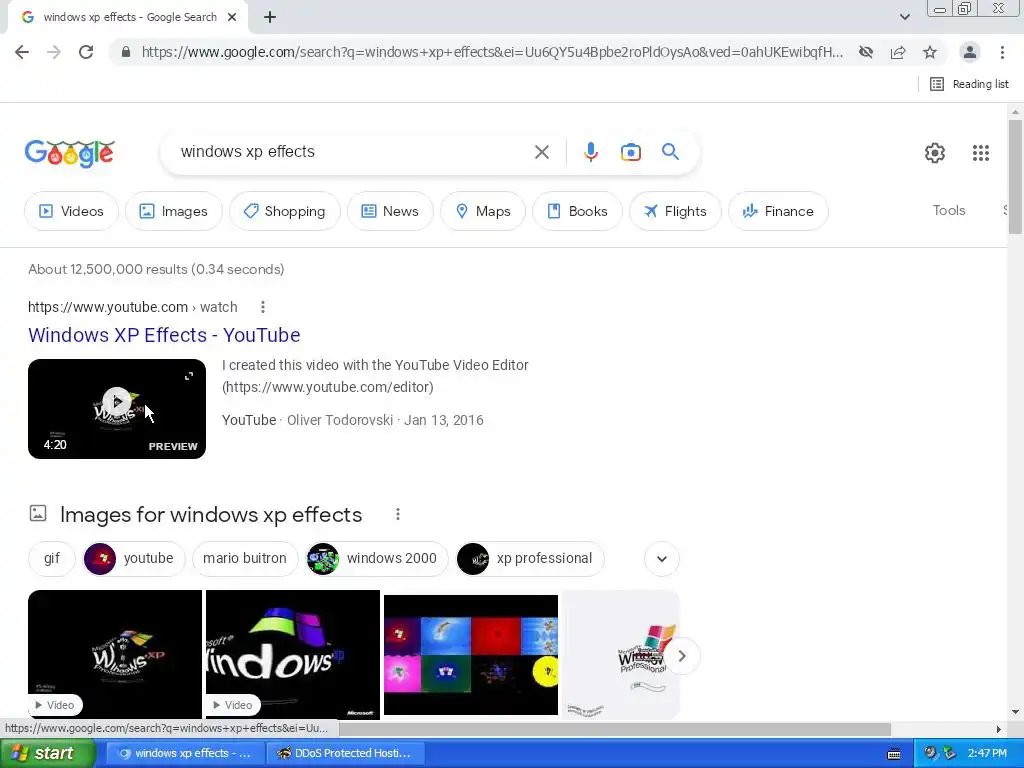Image resolution: width=1024 pixels, height=768 pixels.
Task: Filter images by the mario buitron chip
Action: point(244,558)
